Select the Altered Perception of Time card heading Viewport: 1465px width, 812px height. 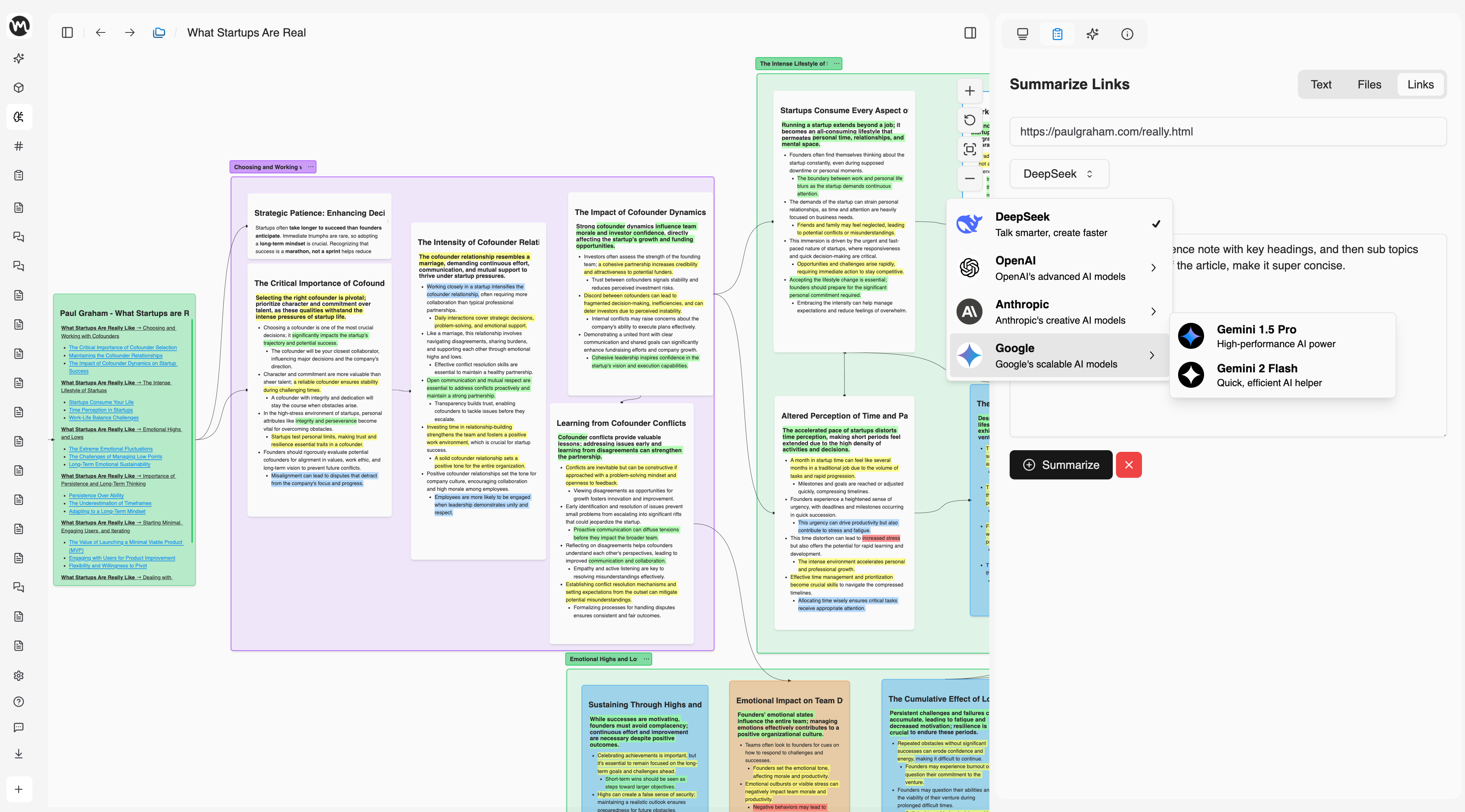(x=844, y=416)
